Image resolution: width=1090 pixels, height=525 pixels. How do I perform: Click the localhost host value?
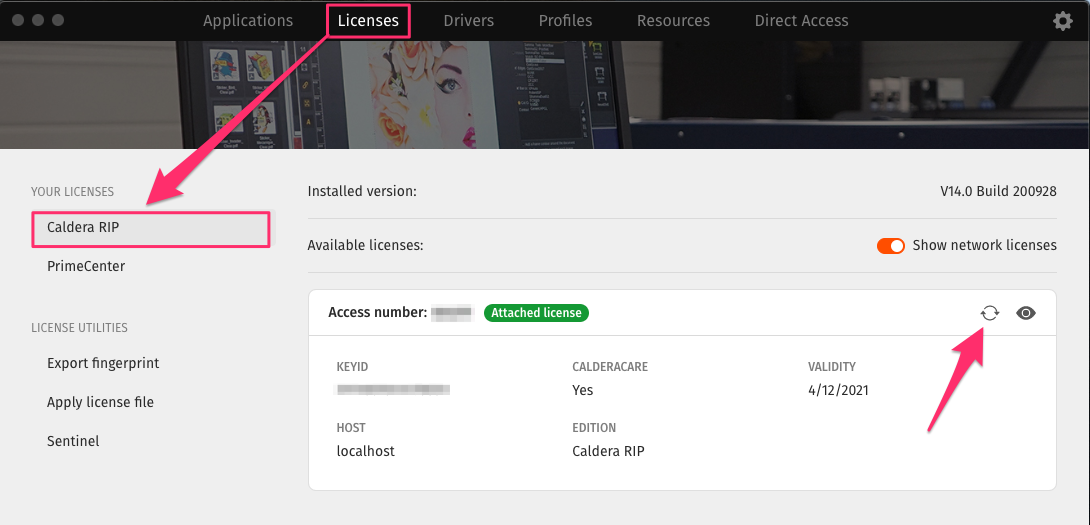pyautogui.click(x=366, y=451)
